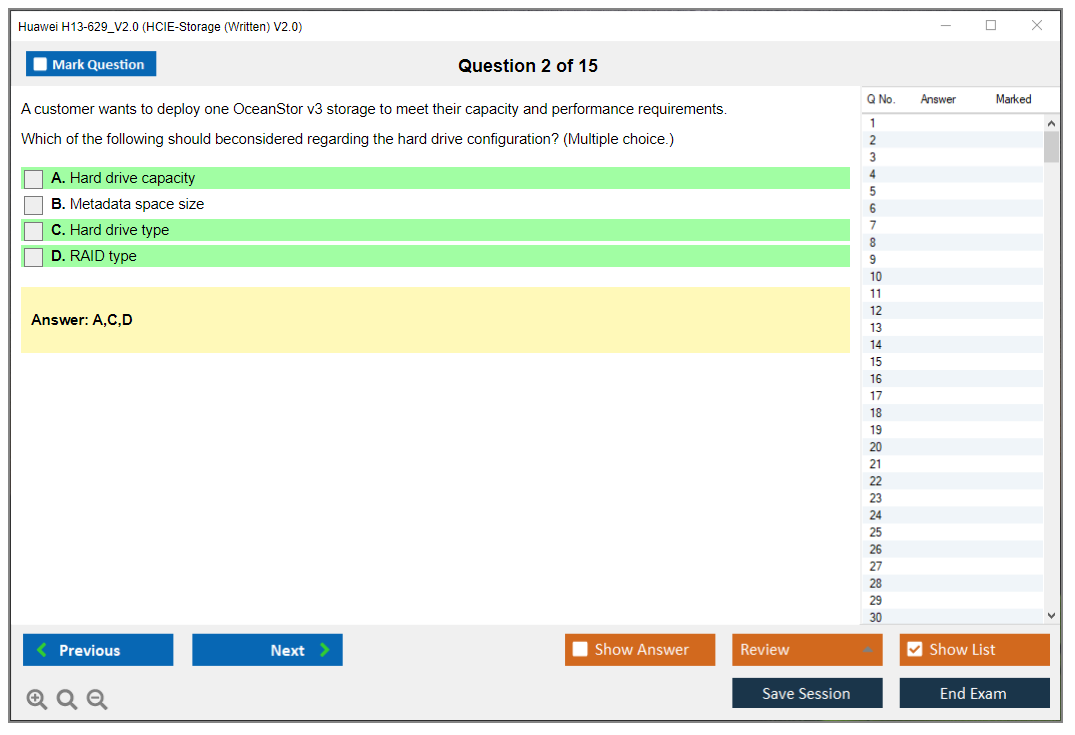Check option C Hard drive type
This screenshot has width=1075, height=735.
(x=34, y=231)
